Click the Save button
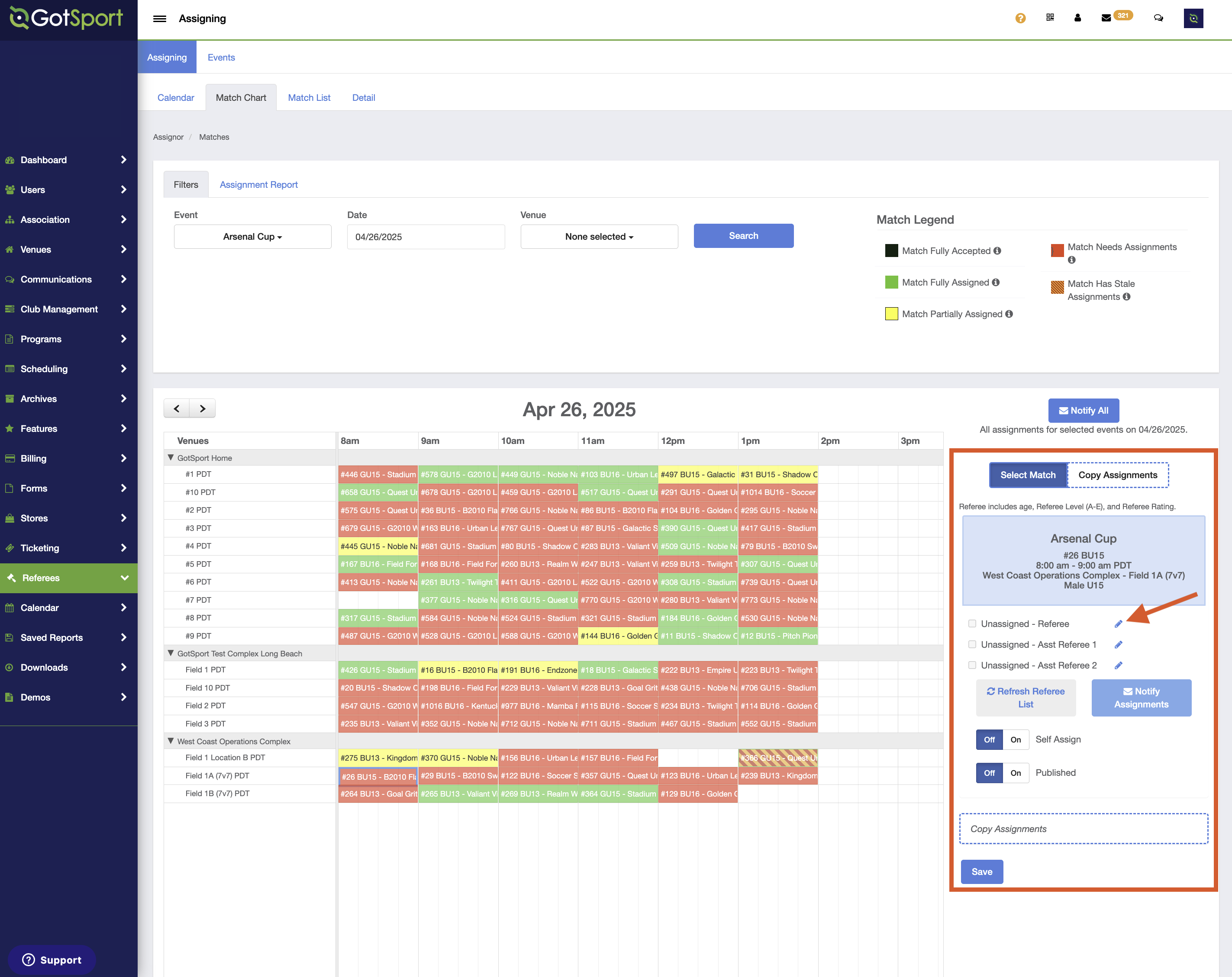 point(982,871)
